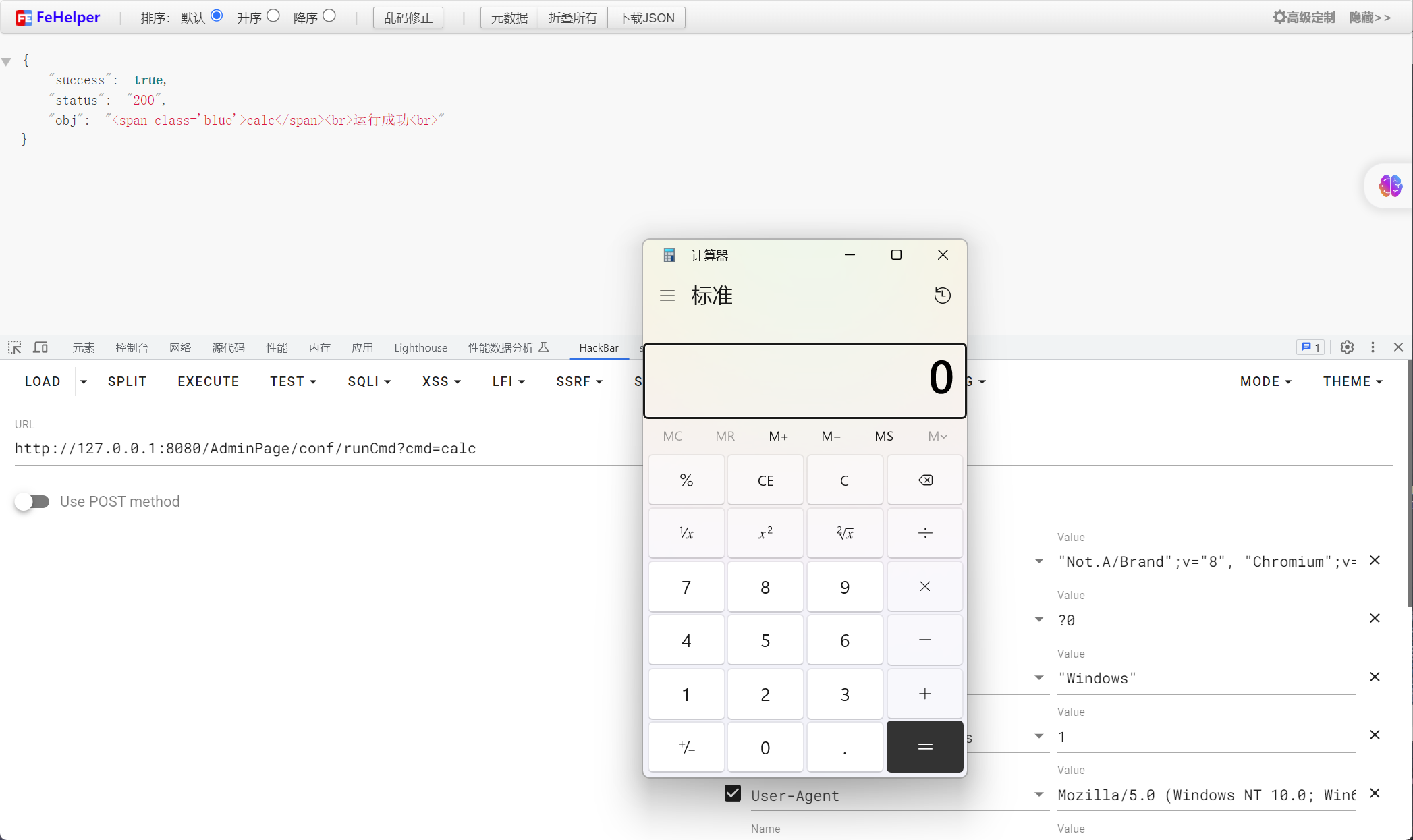Click the 下载JSON download button
The width and height of the screenshot is (1413, 840).
click(x=646, y=18)
